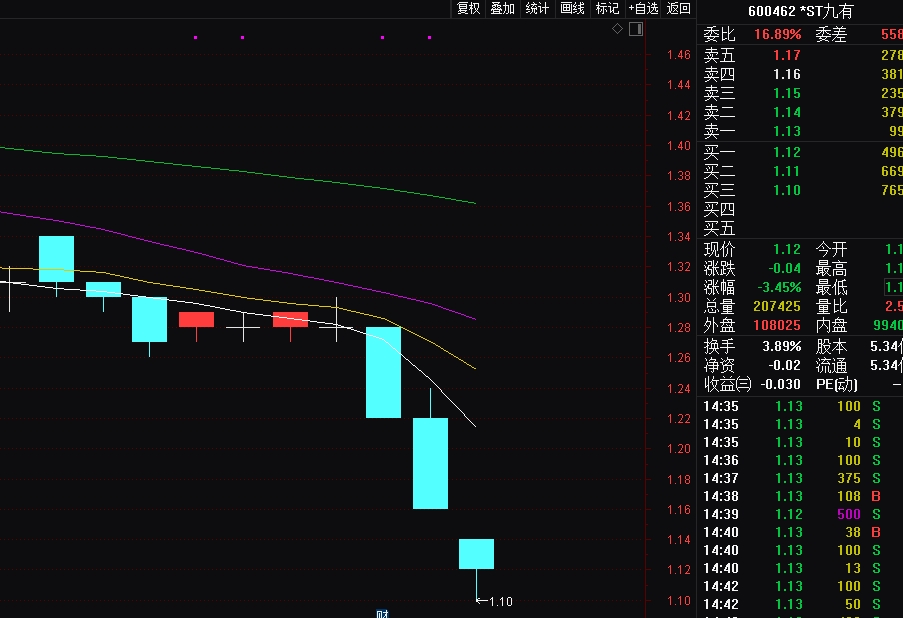Click the 财 financial marker icon
This screenshot has height=618, width=903.
tap(382, 613)
